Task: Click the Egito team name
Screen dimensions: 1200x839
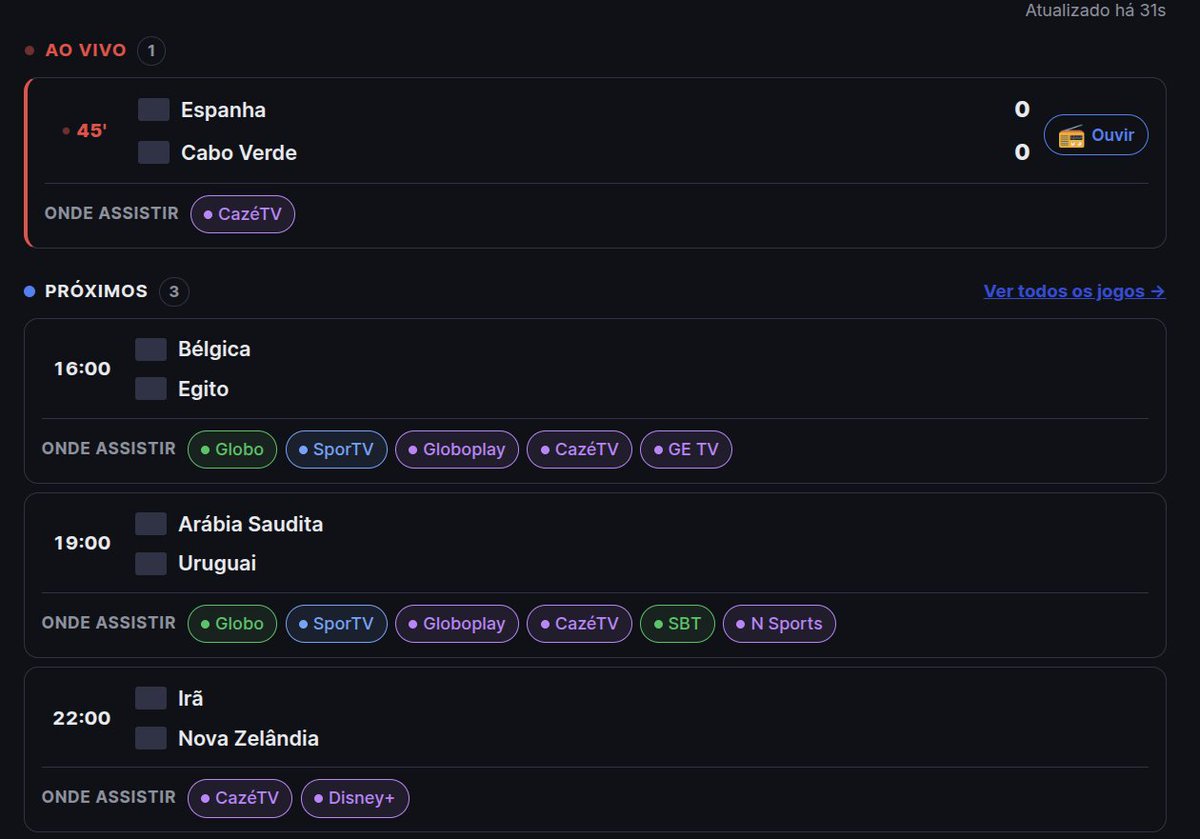Action: (x=203, y=389)
